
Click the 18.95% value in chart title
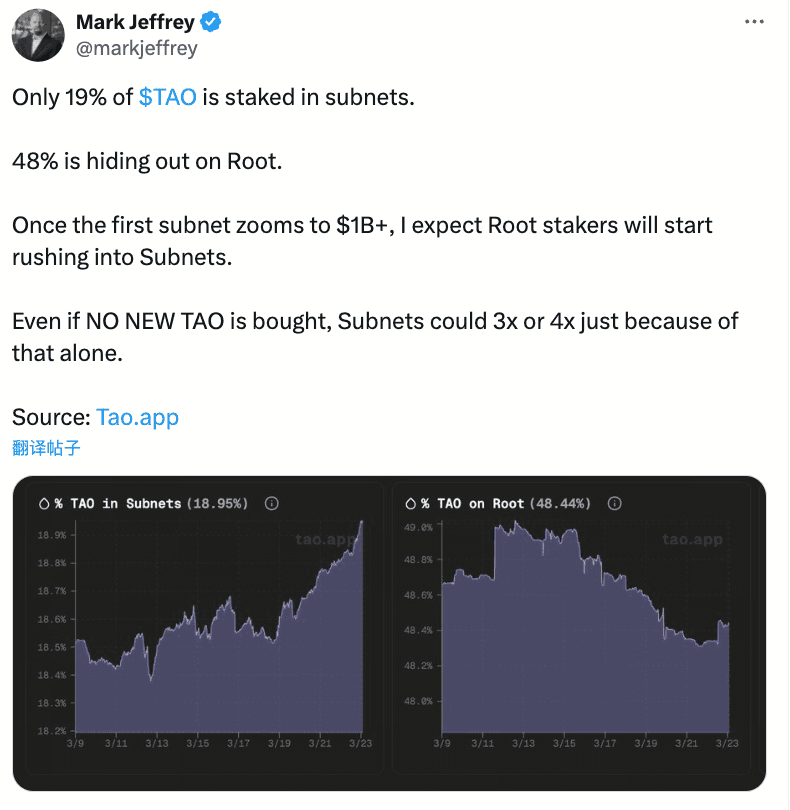point(217,503)
